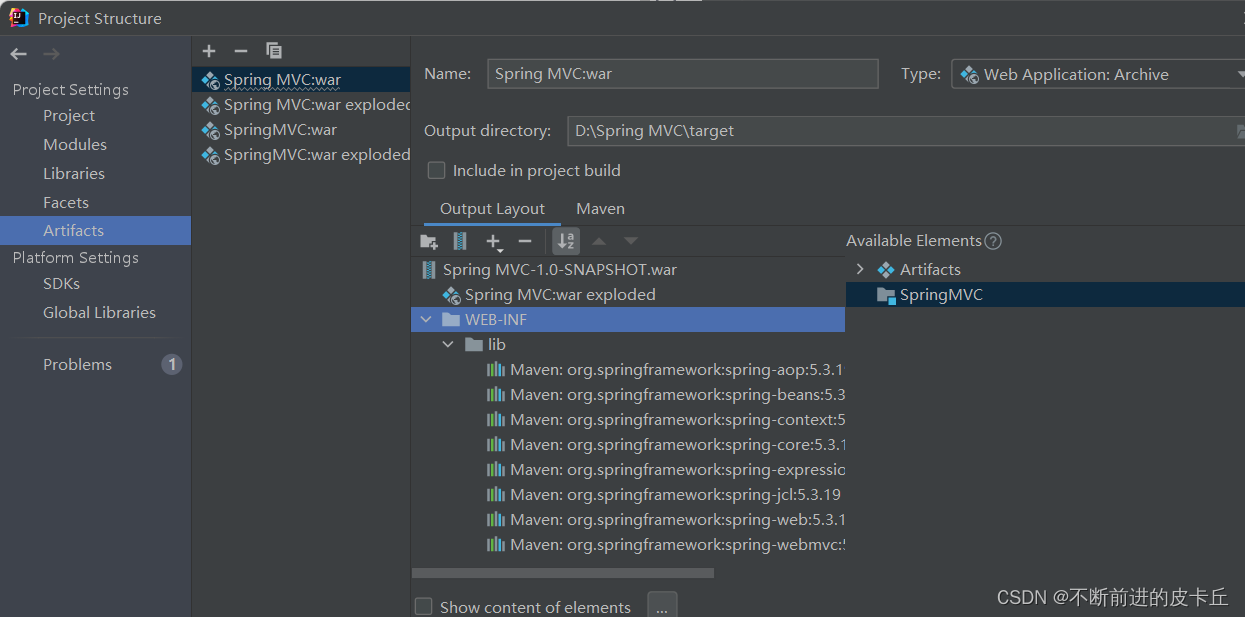1245x617 pixels.
Task: Add copy of element in output layout
Action: click(x=493, y=241)
